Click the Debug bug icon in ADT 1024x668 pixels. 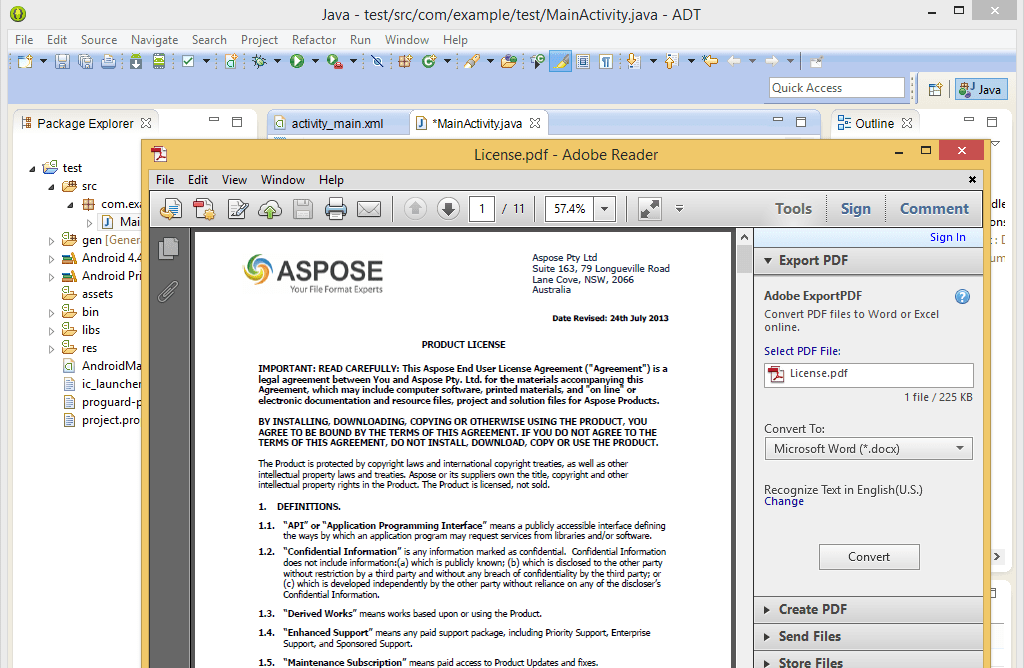click(259, 61)
